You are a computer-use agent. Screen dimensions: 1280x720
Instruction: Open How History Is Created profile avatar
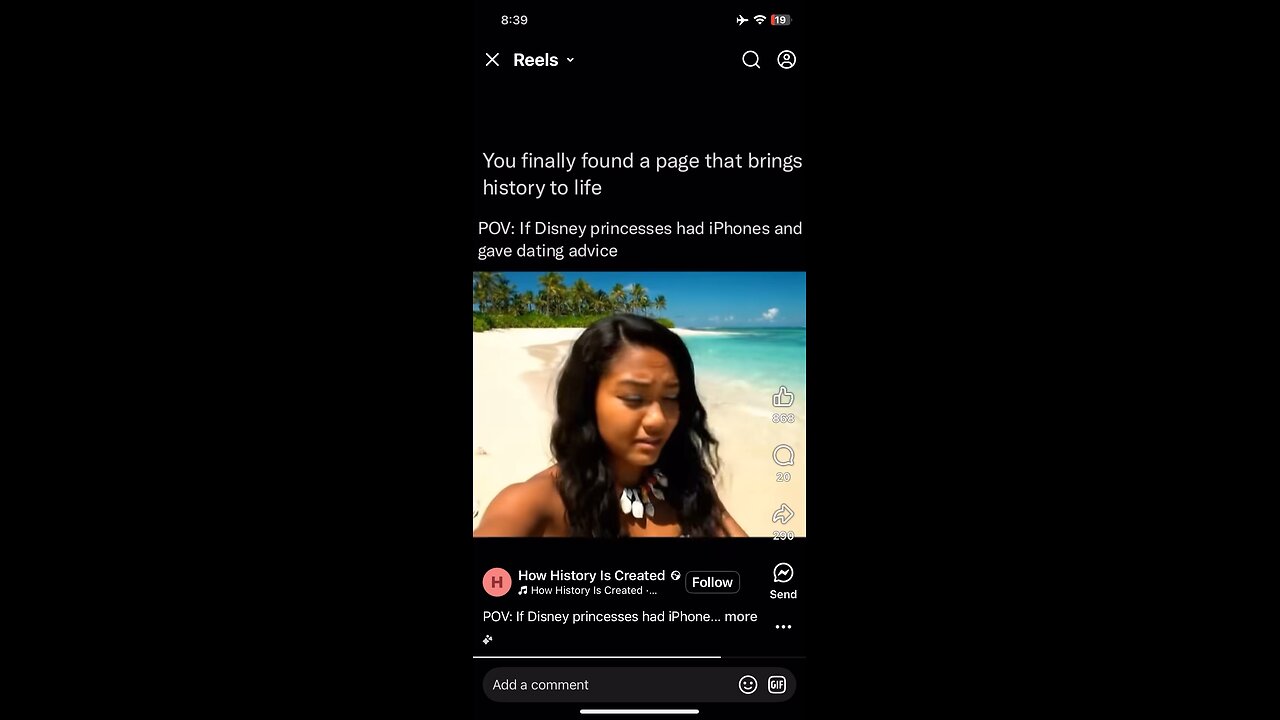pos(497,582)
